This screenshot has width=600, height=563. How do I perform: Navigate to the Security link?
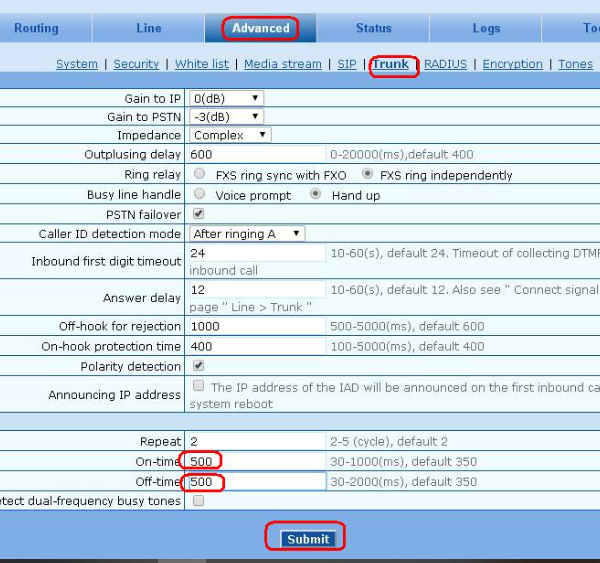click(136, 64)
